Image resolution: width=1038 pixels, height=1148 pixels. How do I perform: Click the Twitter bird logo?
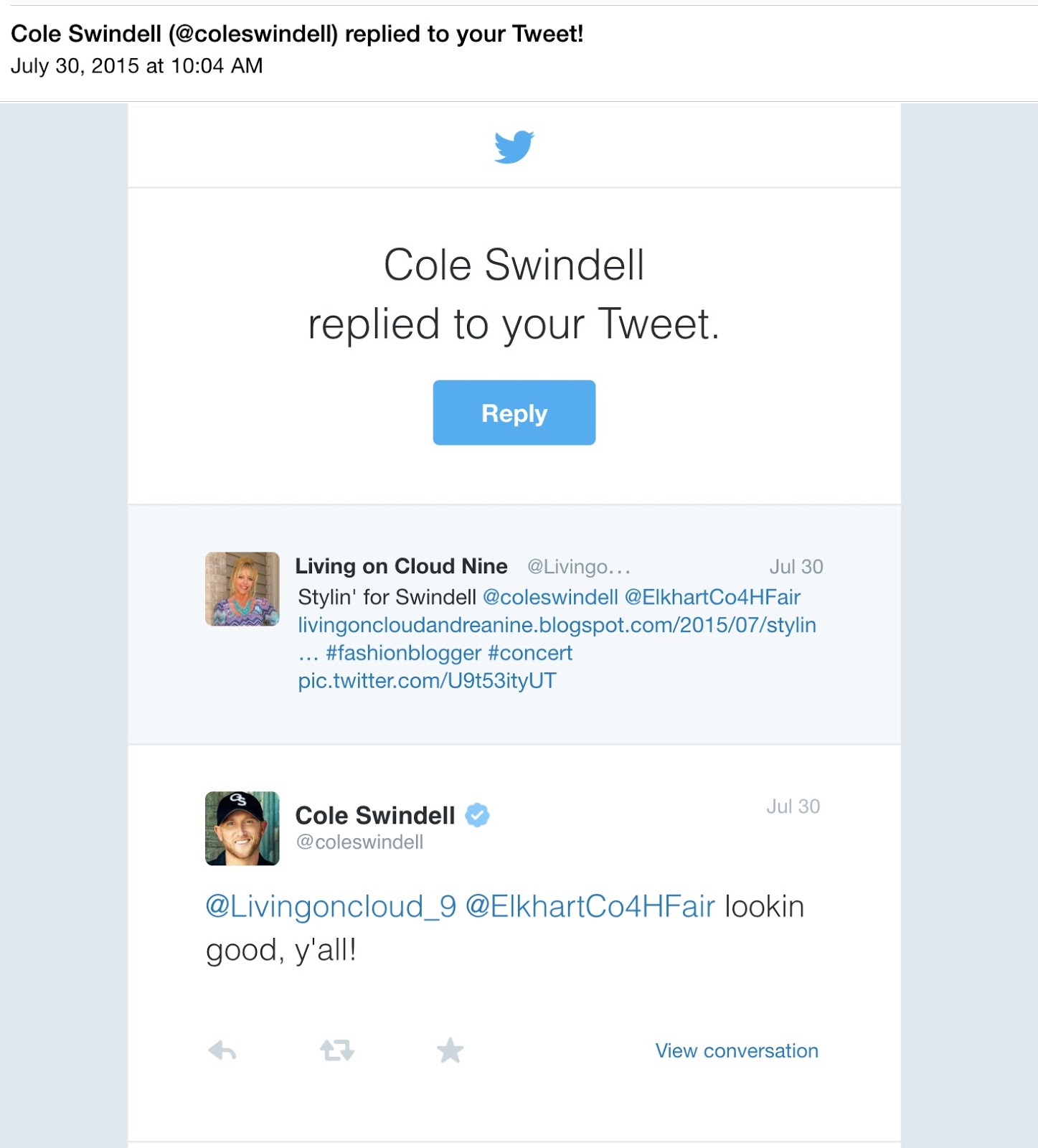tap(514, 146)
